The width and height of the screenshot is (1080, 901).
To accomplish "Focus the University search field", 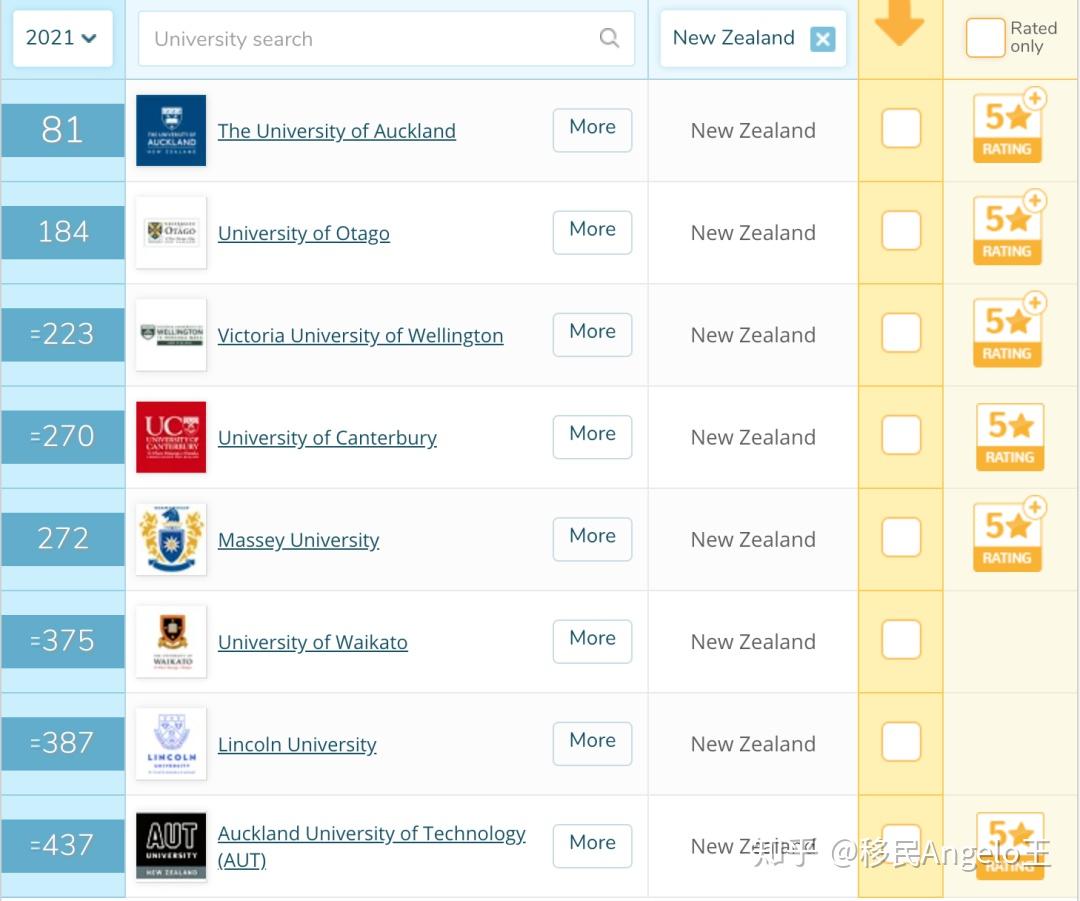I will (x=370, y=39).
